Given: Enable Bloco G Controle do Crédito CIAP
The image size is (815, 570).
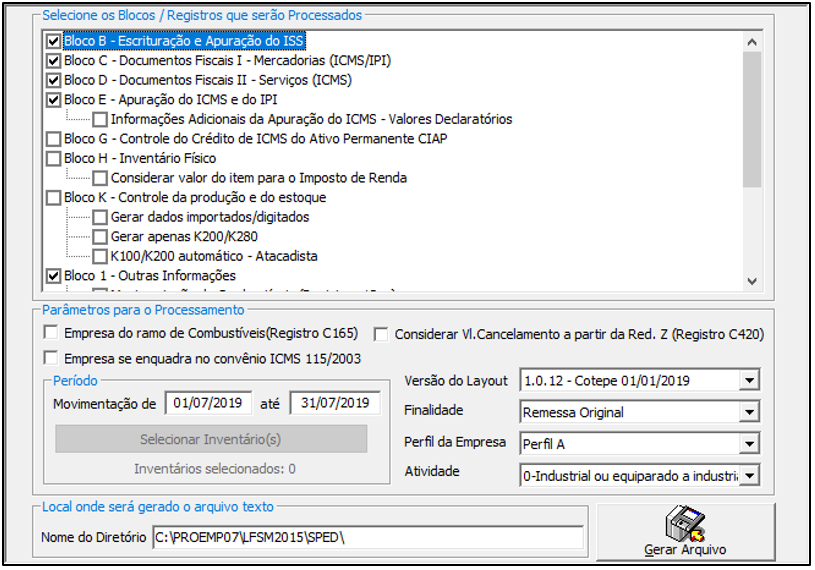Looking at the screenshot, I should point(54,139).
